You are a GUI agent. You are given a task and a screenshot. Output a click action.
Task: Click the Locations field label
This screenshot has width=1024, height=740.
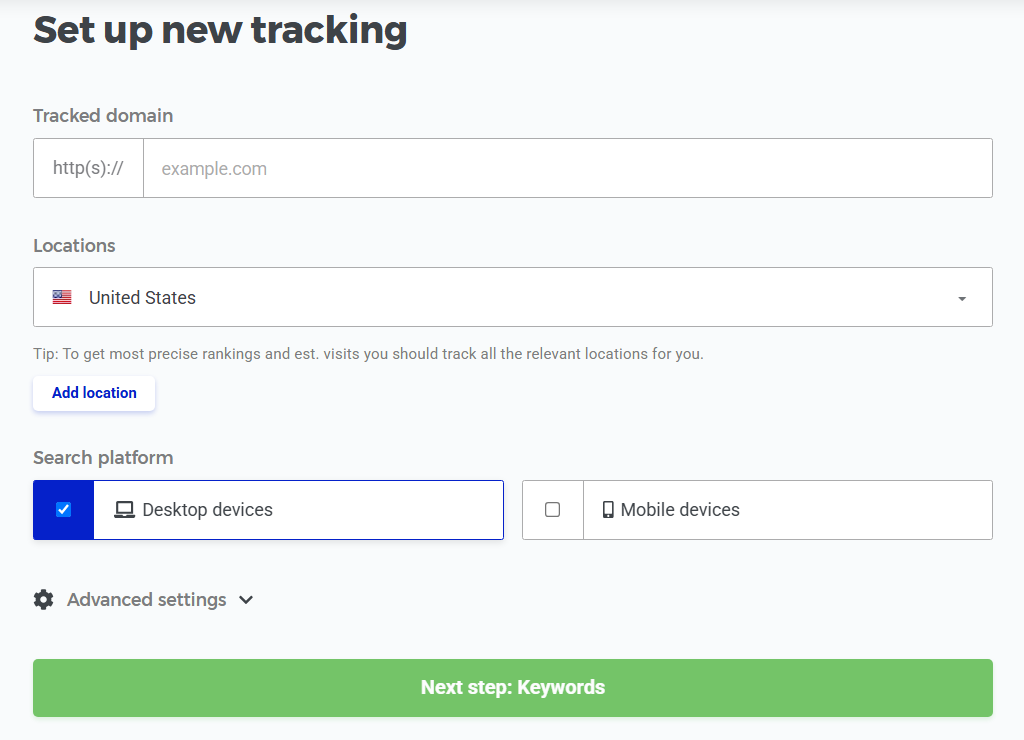74,246
